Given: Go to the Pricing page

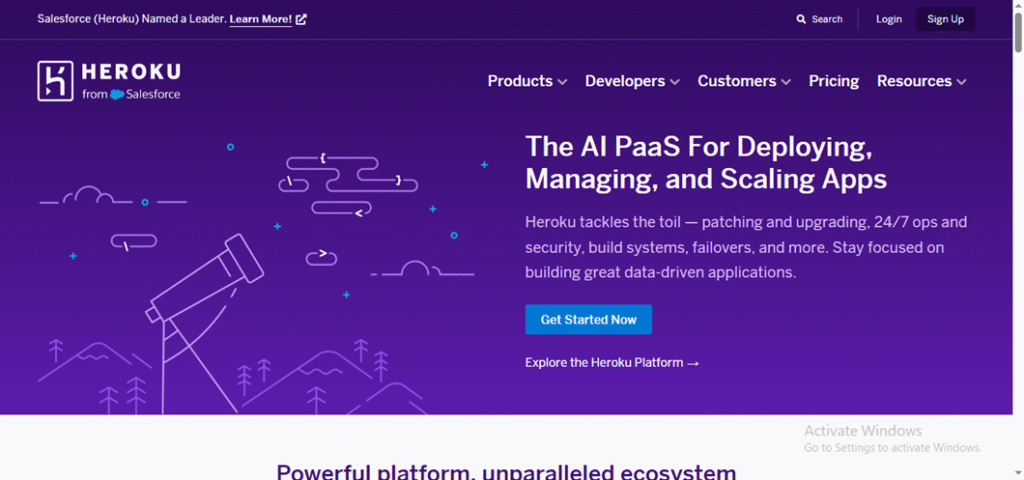Looking at the screenshot, I should [x=834, y=81].
